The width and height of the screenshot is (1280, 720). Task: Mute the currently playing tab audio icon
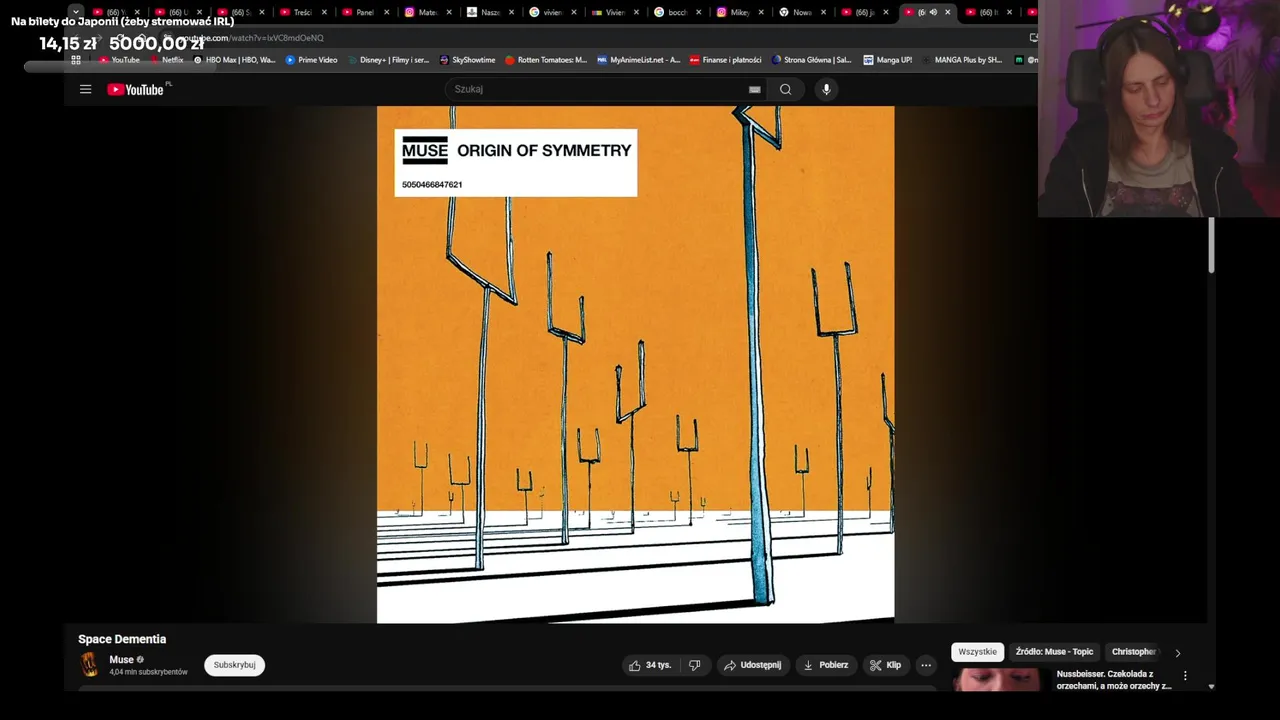coord(934,12)
